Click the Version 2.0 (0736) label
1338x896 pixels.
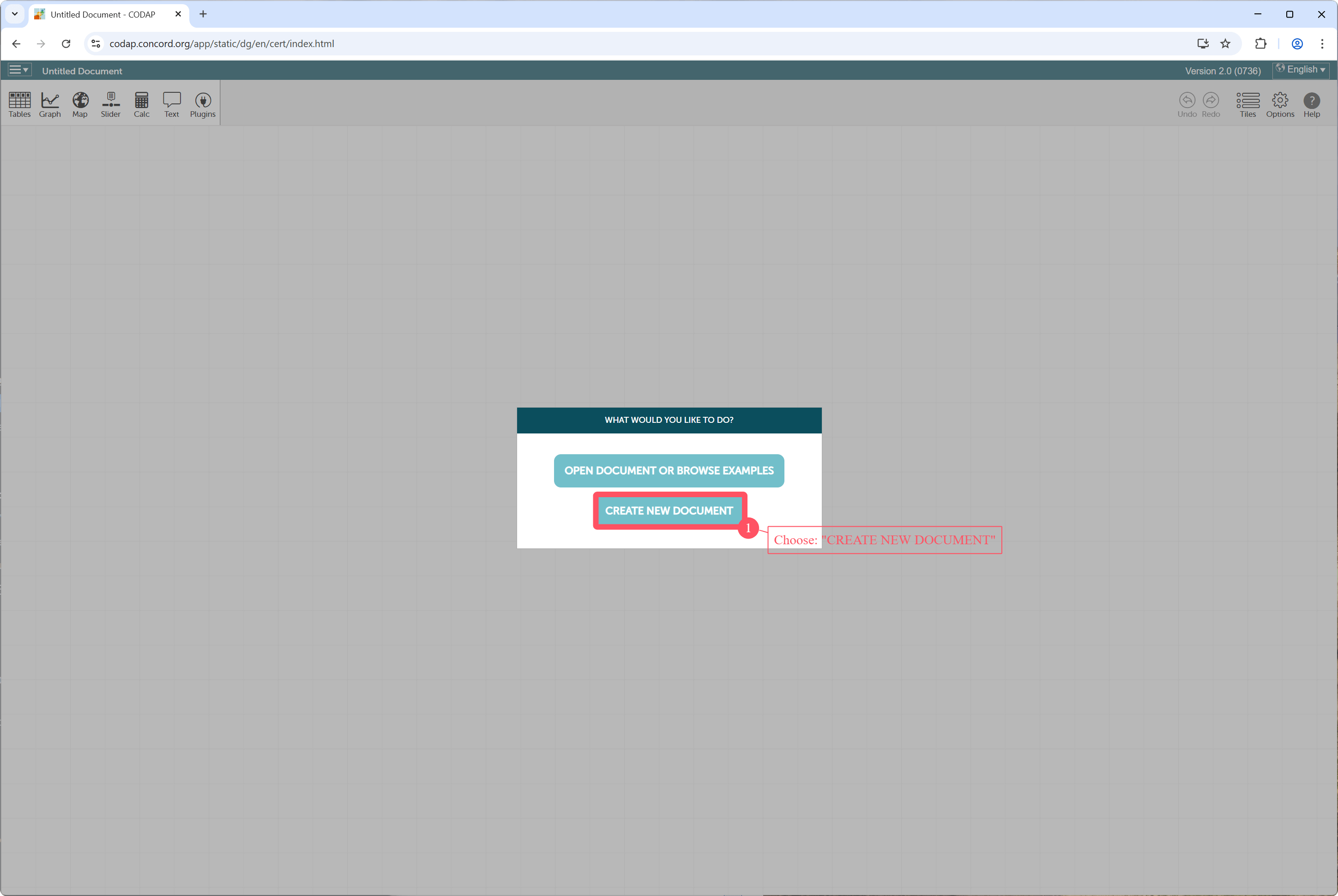(x=1223, y=71)
